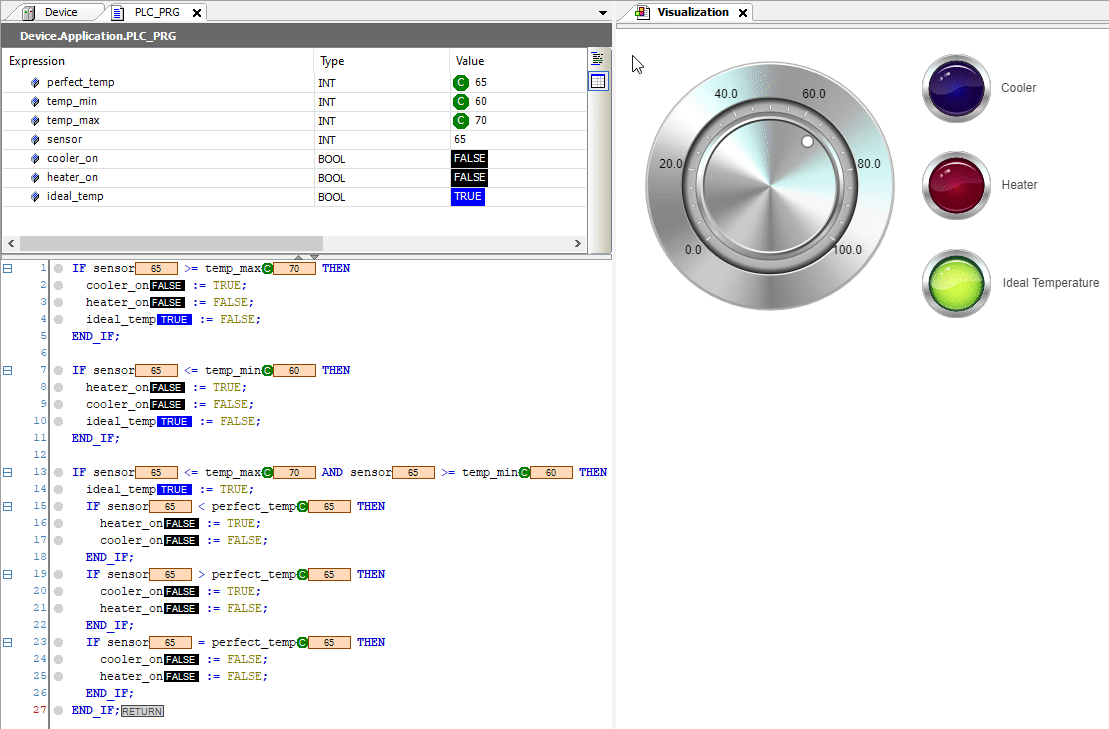Click the blue Cooler lamp
Image resolution: width=1109 pixels, height=729 pixels.
click(956, 88)
